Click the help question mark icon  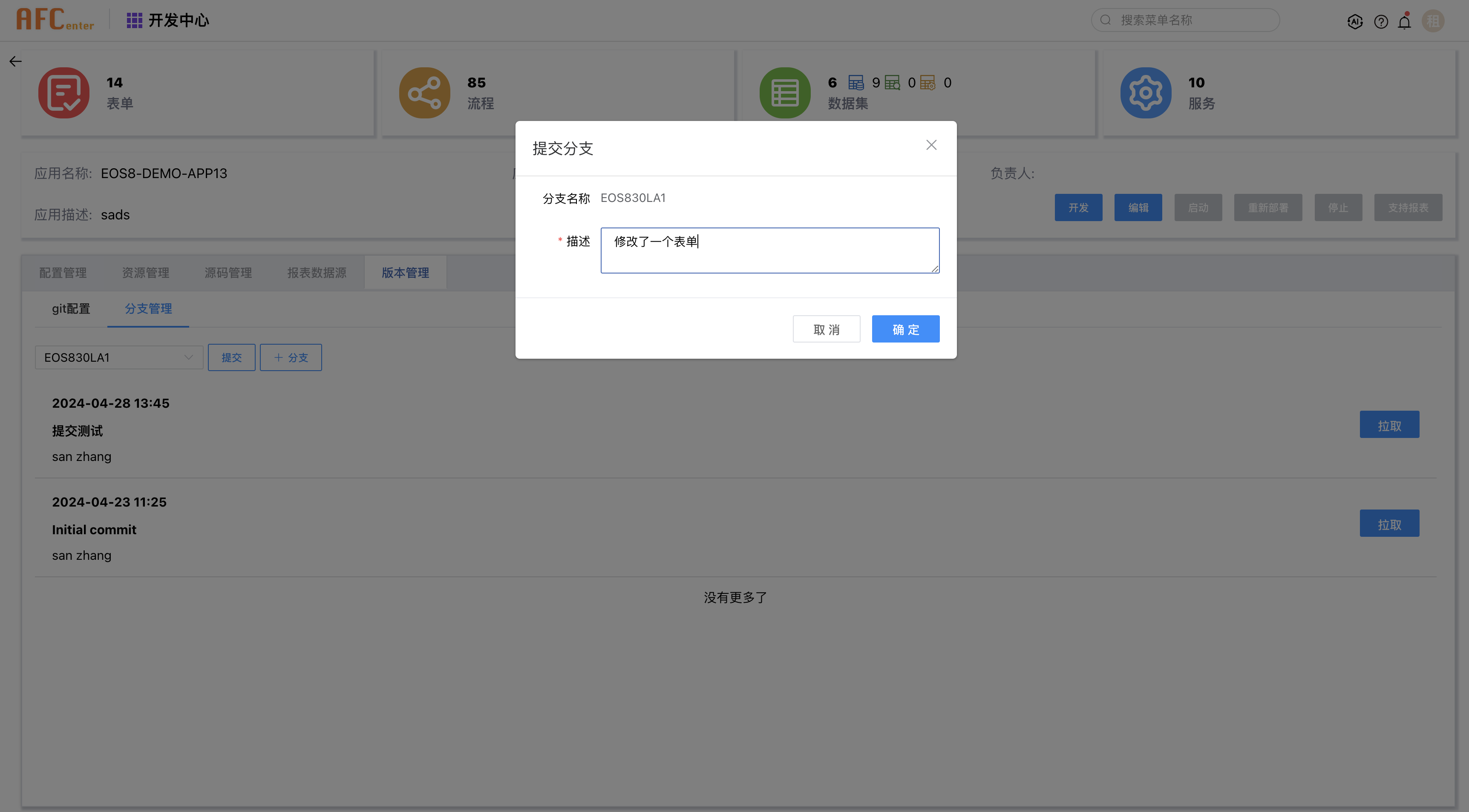click(1381, 21)
